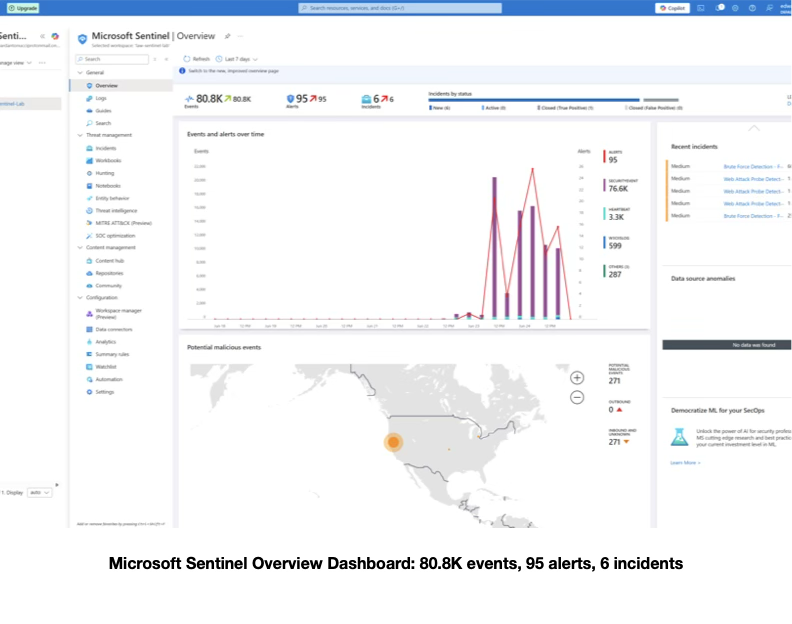Click the orange hotspot on the map

(393, 442)
